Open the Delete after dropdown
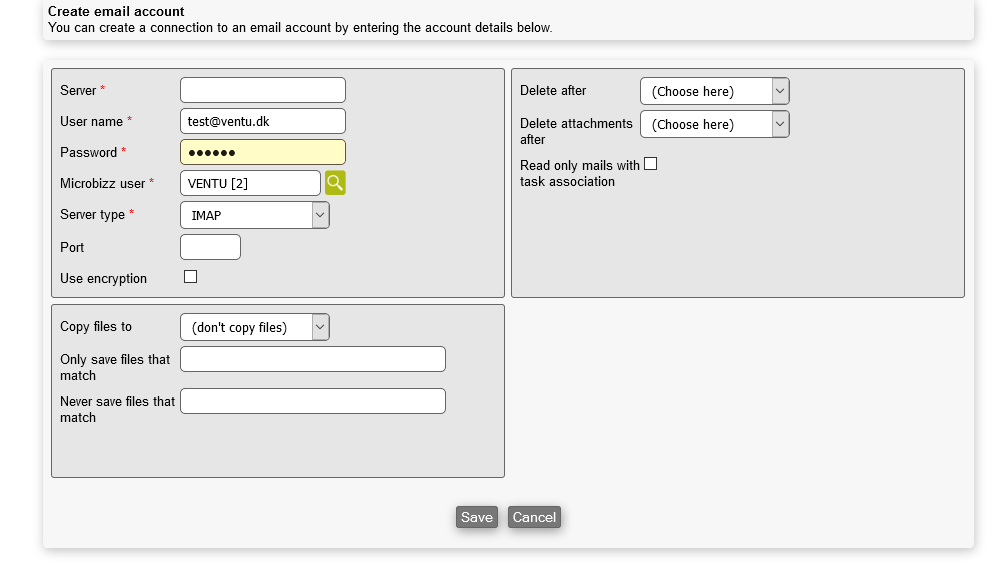The width and height of the screenshot is (1006, 565). pyautogui.click(x=714, y=91)
